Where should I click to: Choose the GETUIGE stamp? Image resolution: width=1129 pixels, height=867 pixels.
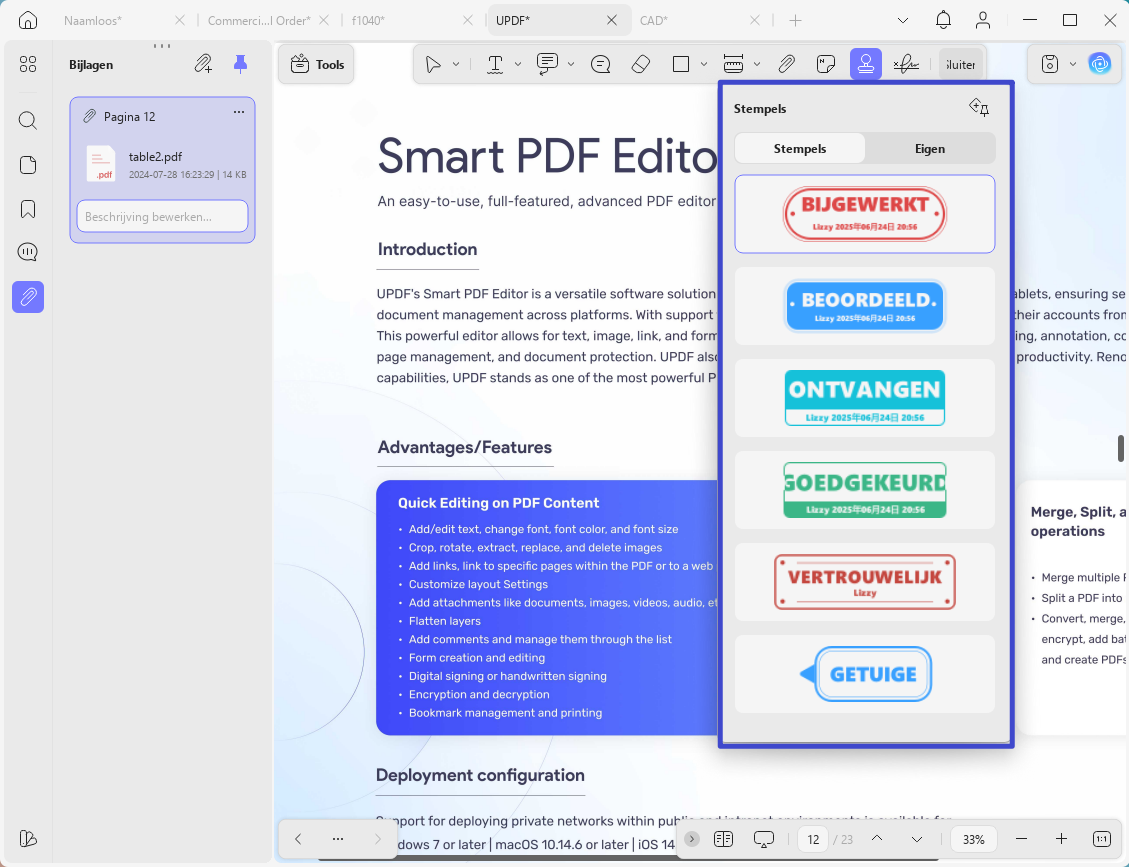(x=865, y=674)
